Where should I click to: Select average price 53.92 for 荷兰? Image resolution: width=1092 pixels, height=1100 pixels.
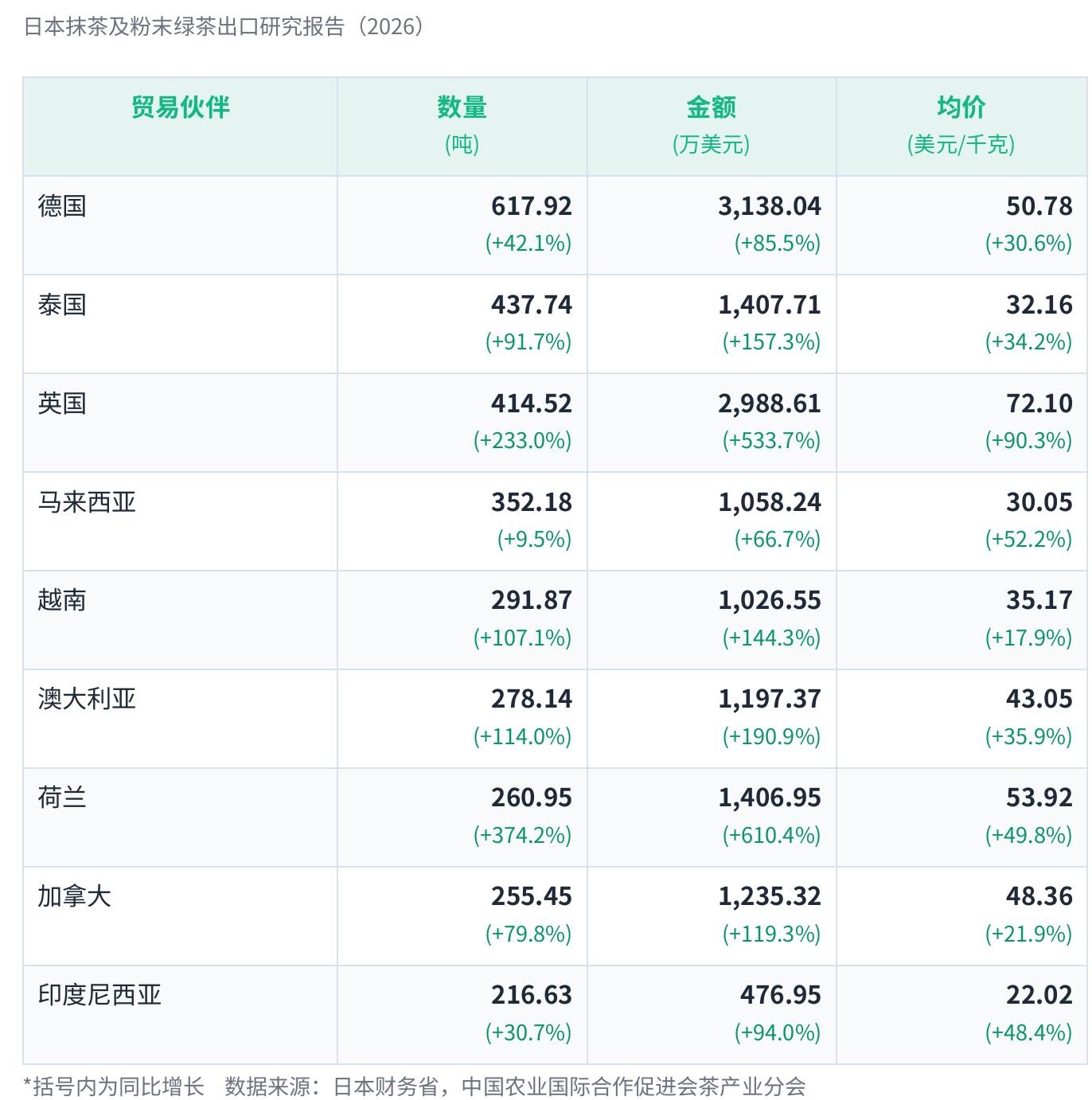[1039, 798]
